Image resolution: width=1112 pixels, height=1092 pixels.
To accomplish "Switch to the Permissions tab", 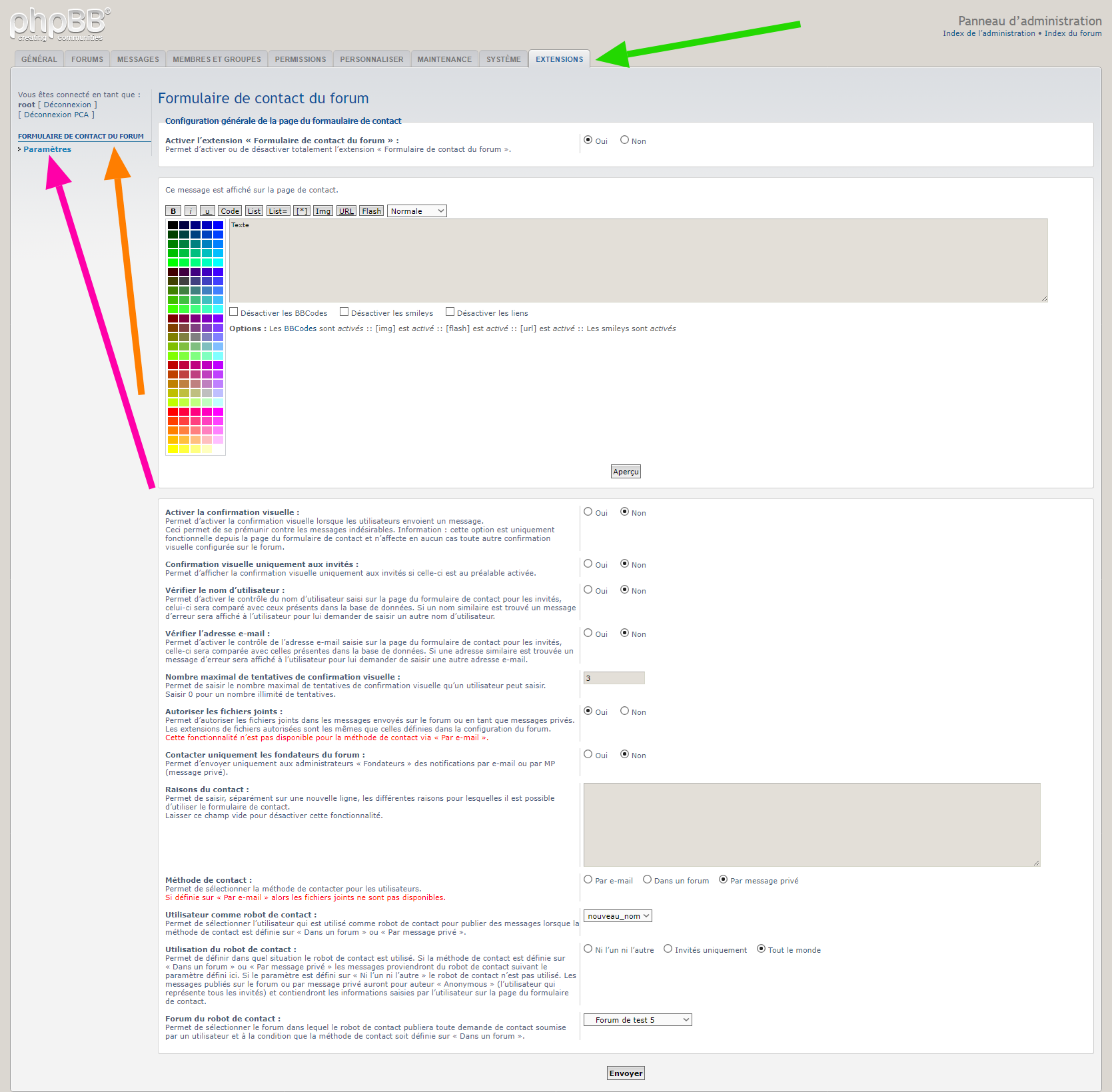I will tap(300, 59).
